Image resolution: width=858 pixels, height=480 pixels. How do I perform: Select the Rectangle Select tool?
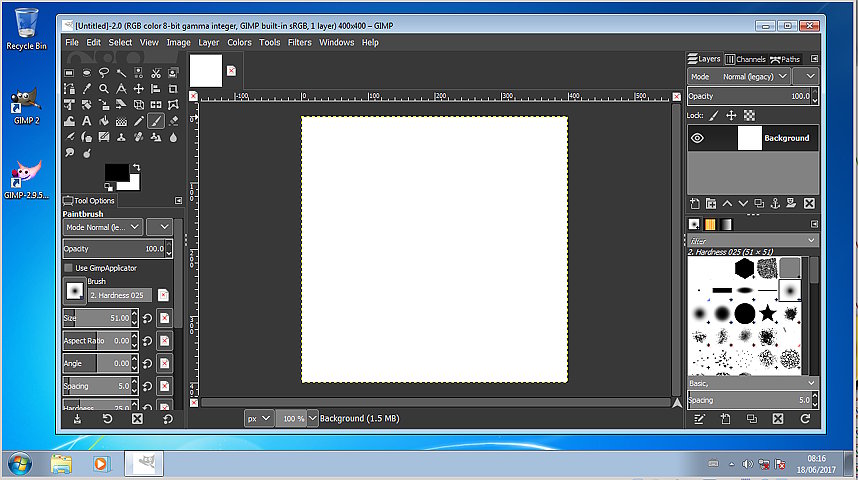pyautogui.click(x=69, y=73)
